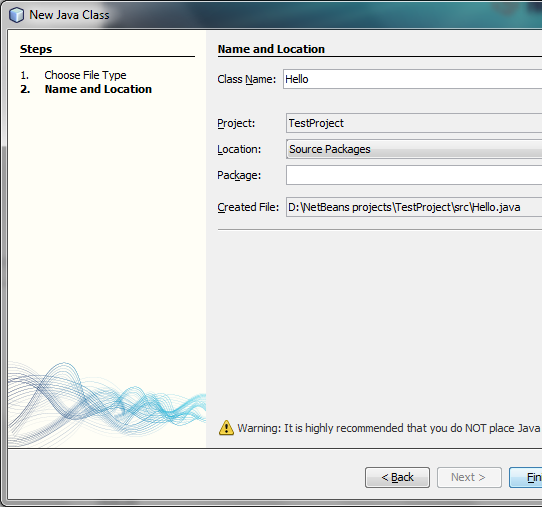
Task: Click the Back button
Action: point(398,478)
